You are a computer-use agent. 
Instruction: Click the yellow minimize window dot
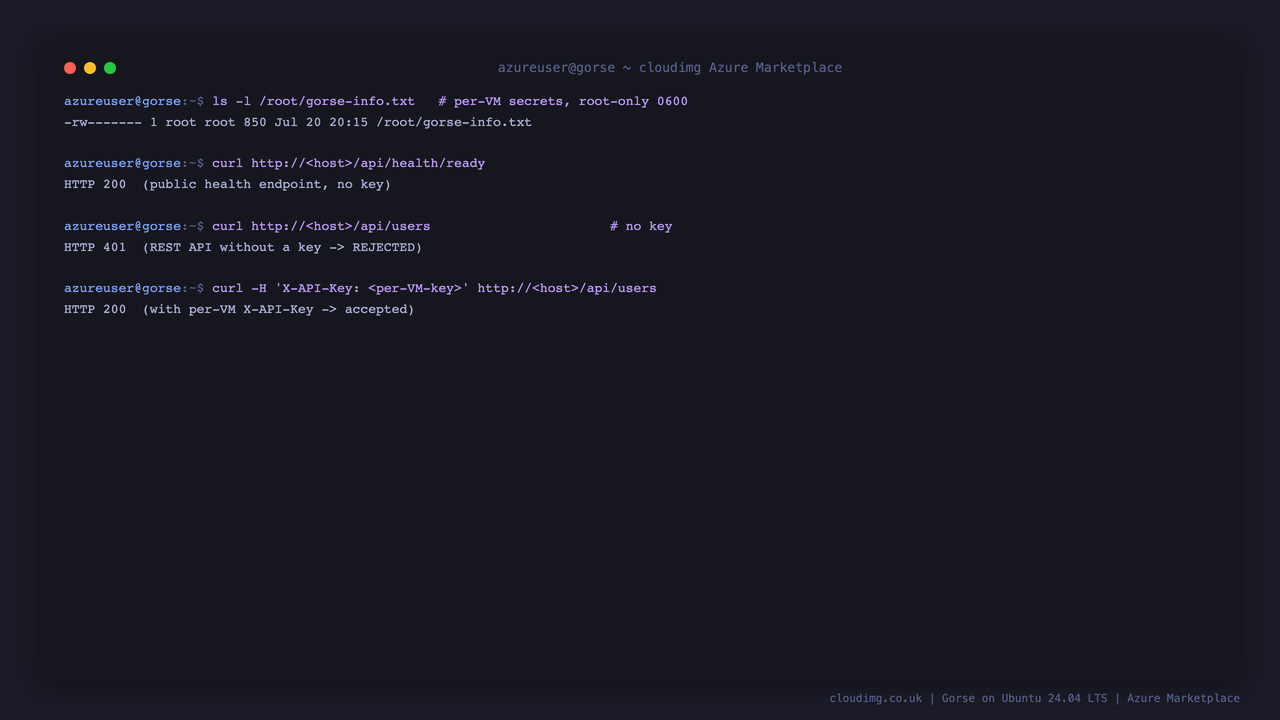coord(90,68)
